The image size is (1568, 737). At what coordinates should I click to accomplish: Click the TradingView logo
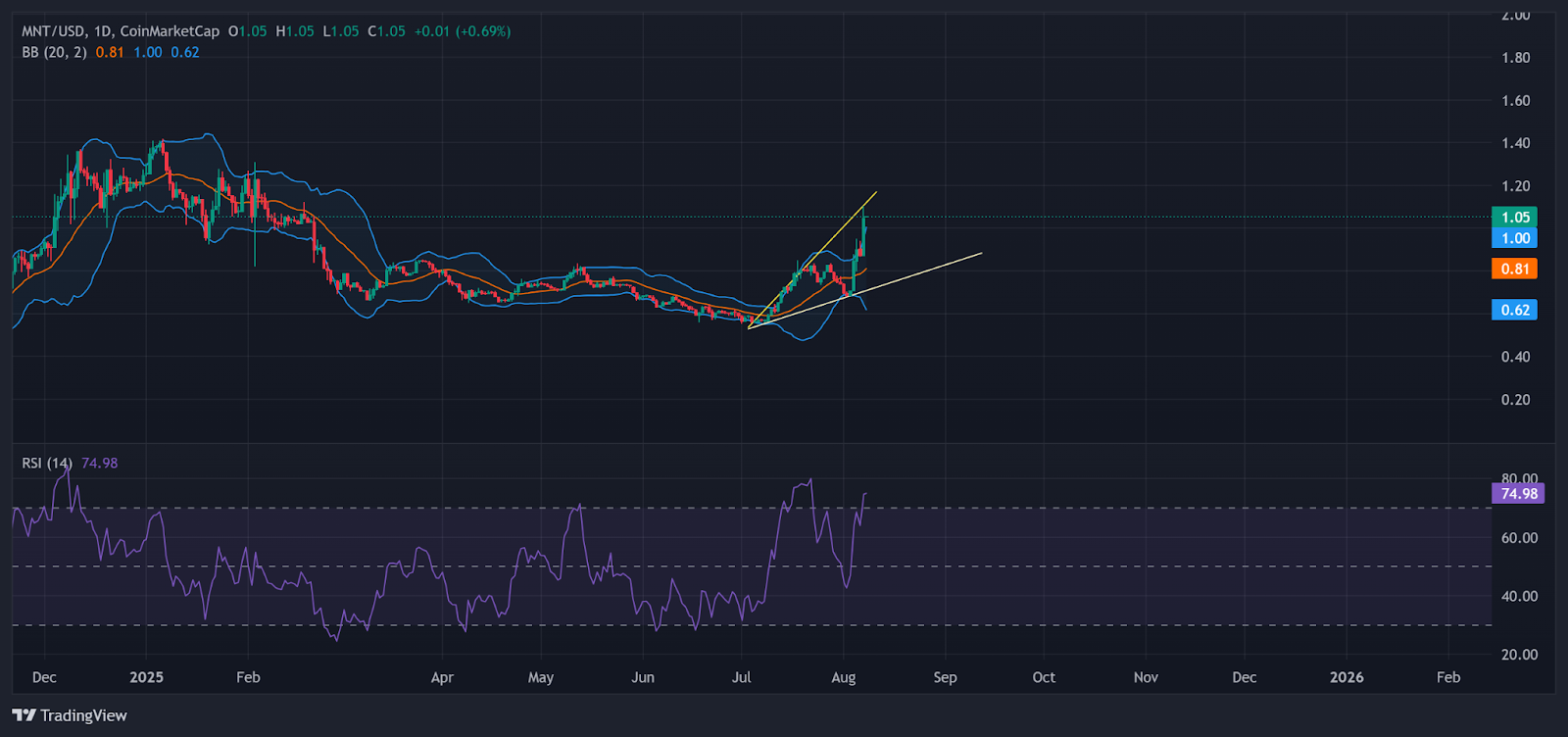(70, 715)
